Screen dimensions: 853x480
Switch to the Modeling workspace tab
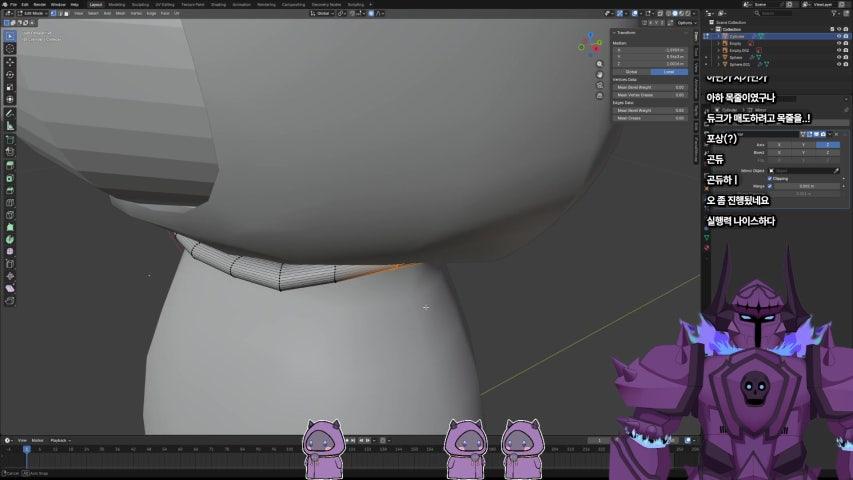coord(116,4)
